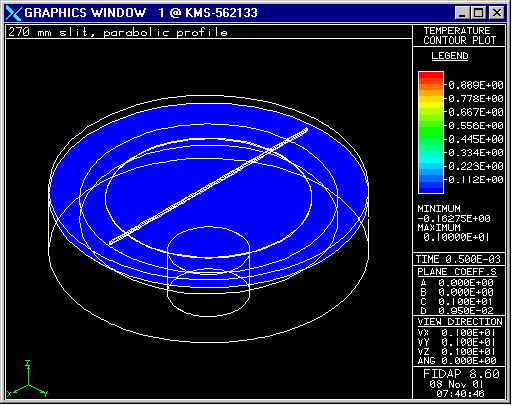Screen dimensions: 512x405
Task: Click the diagonal slit line in the plot
Action: [x=209, y=186]
